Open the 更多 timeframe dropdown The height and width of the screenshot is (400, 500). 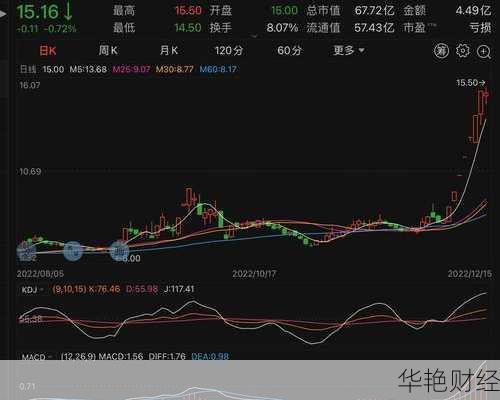349,51
